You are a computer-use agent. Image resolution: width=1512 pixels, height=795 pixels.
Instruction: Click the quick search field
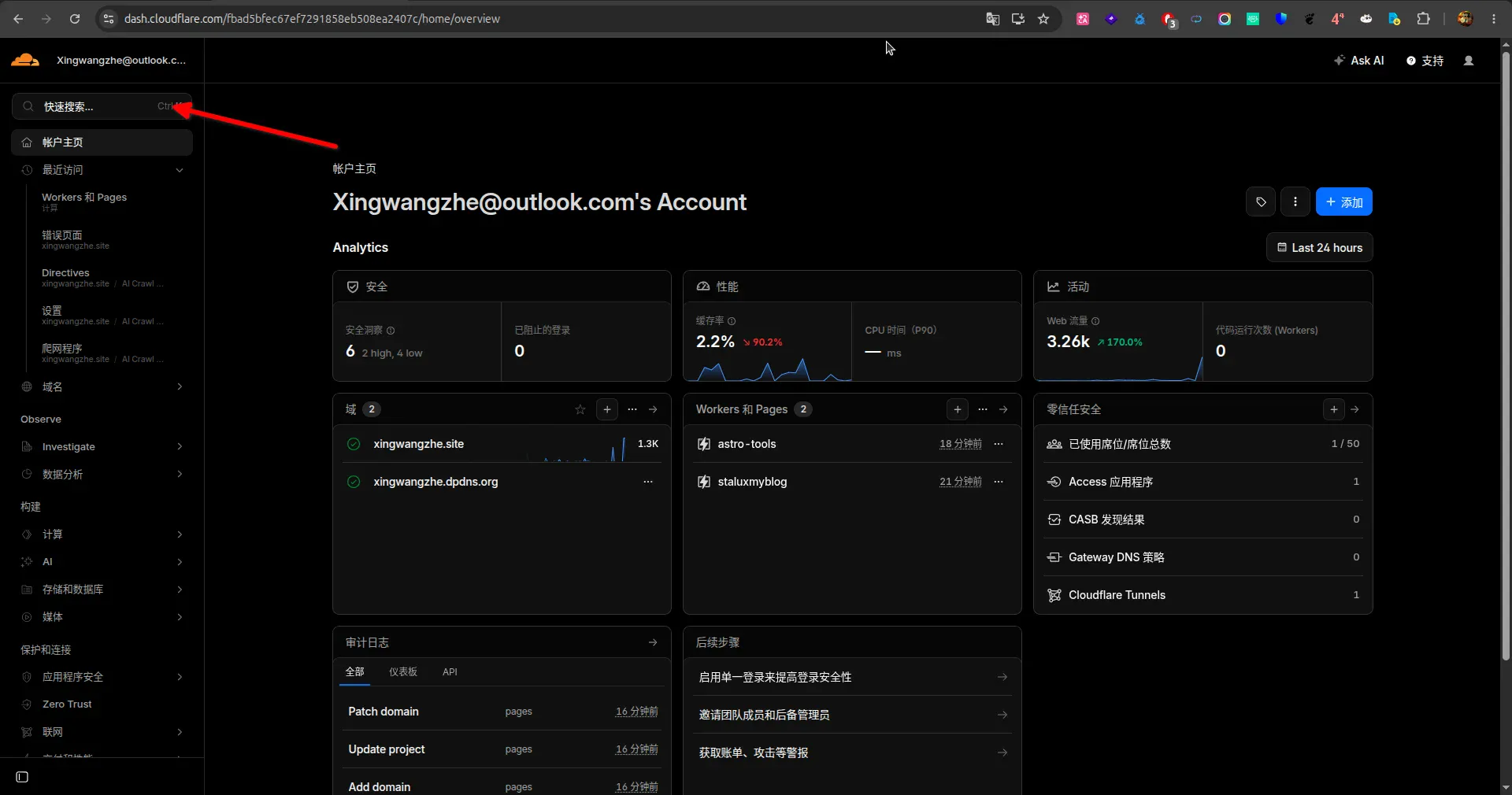point(102,106)
